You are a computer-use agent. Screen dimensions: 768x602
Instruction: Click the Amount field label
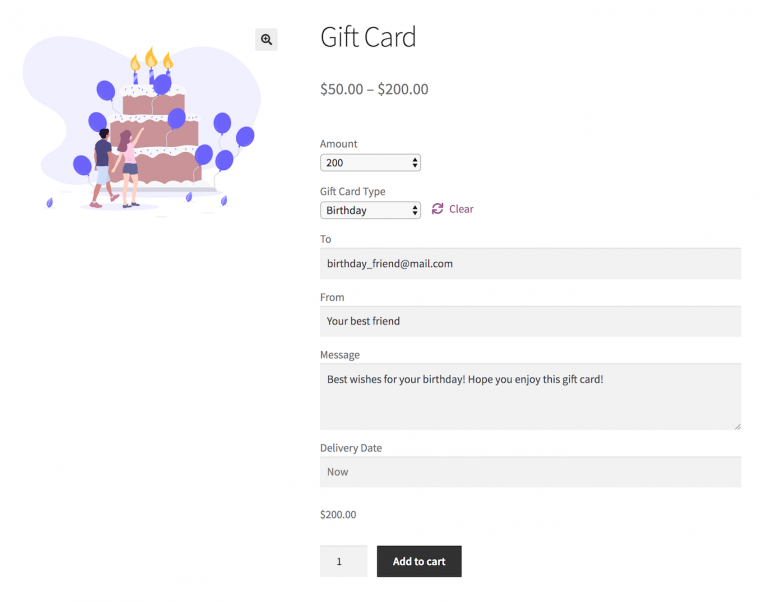pyautogui.click(x=339, y=144)
